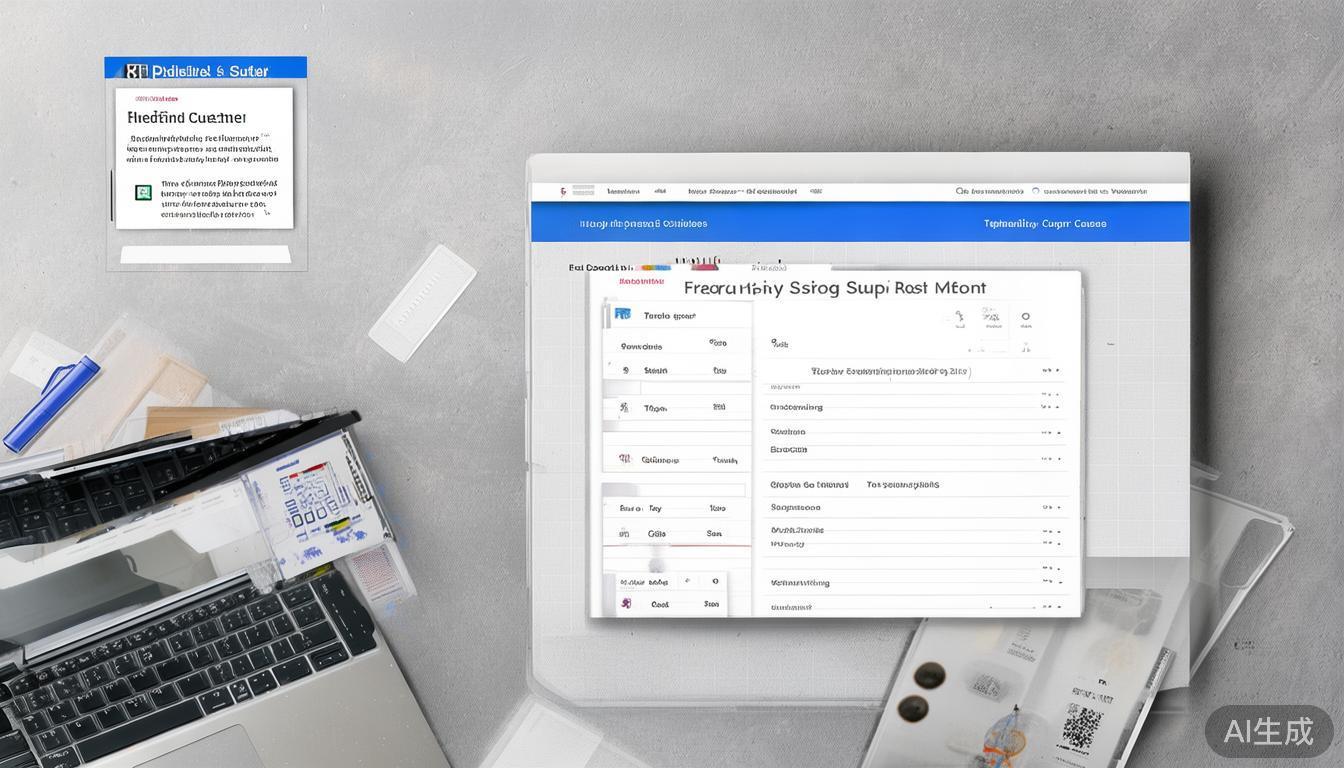Viewport: 1344px width, 768px height.
Task: Click the small red link above the dialog title
Action: pos(641,281)
